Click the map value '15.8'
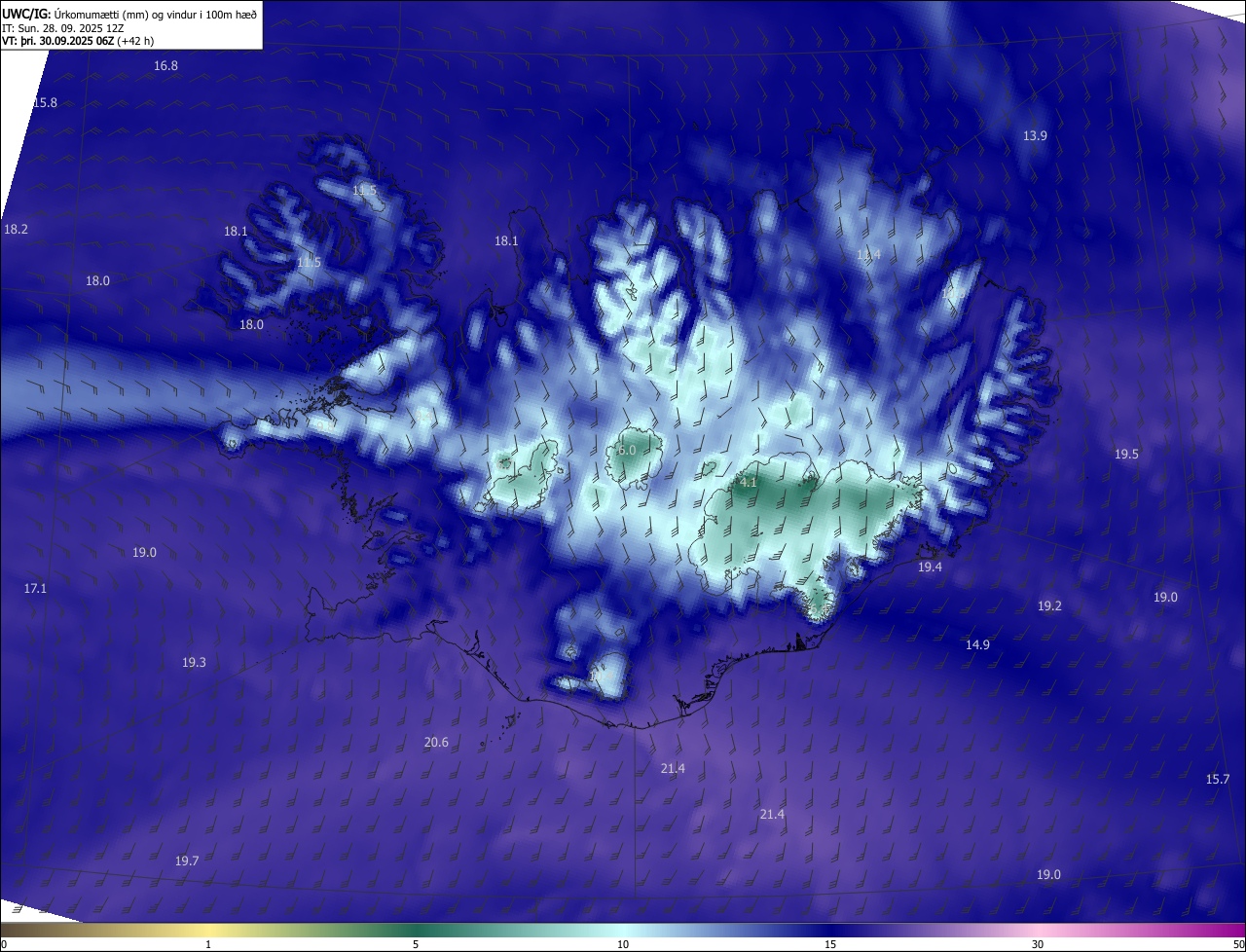Screen dimensions: 1246x952 coord(45,103)
